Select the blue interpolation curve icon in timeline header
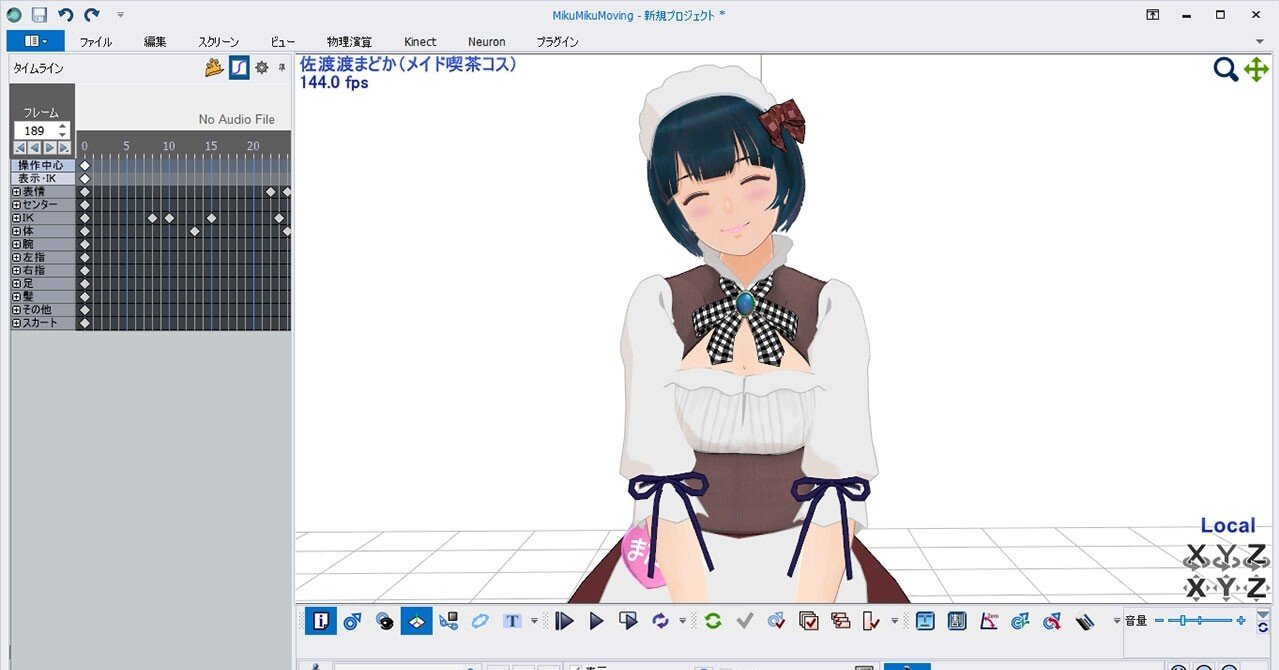 [x=239, y=68]
